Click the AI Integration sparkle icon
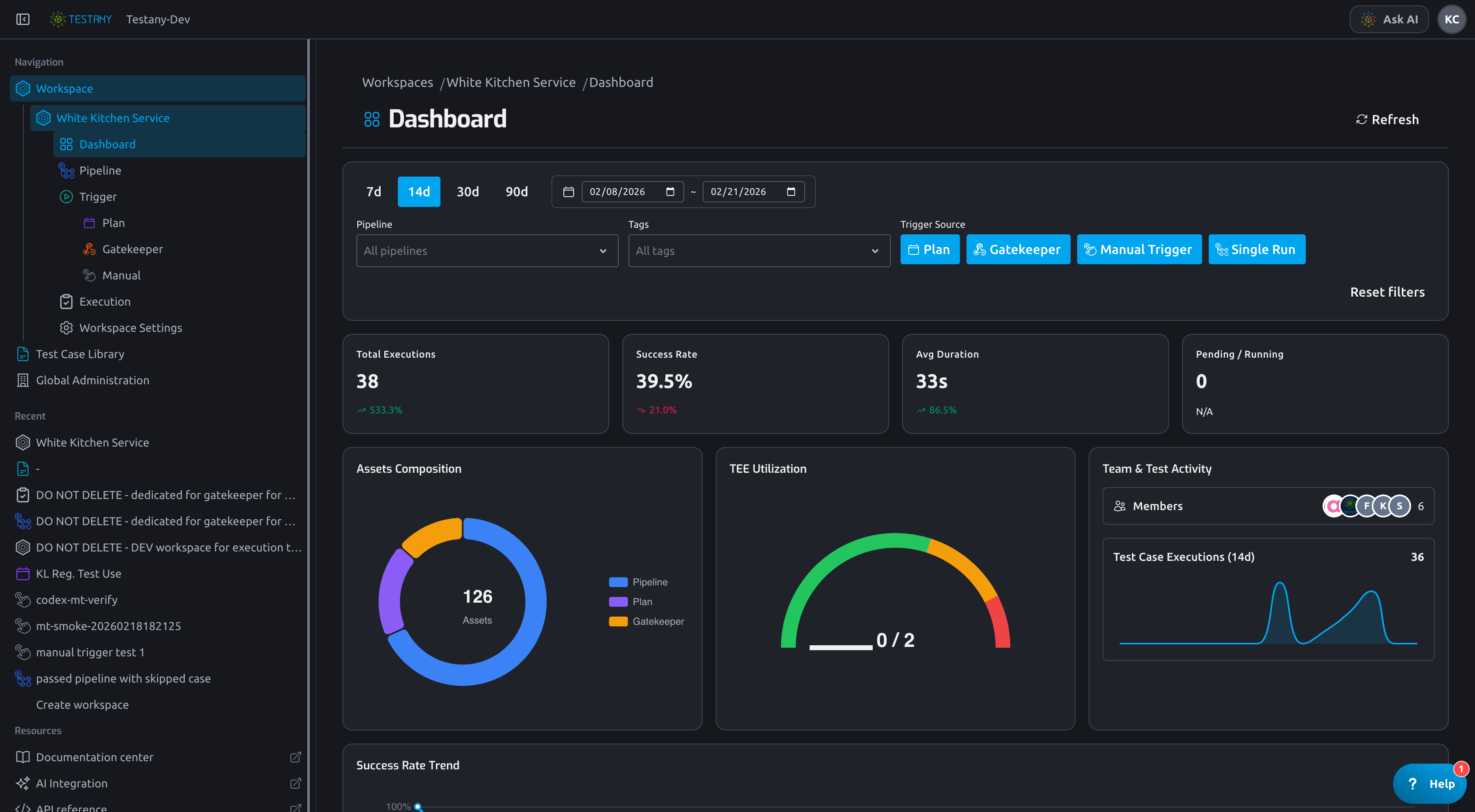Image resolution: width=1475 pixels, height=812 pixels. coord(23,783)
